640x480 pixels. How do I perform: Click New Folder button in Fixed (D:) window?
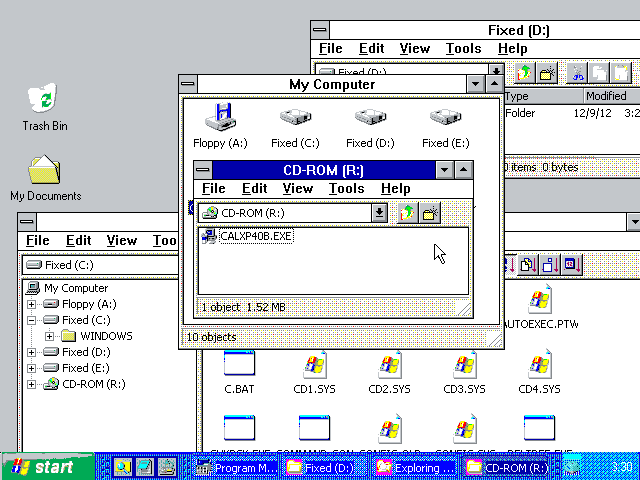(547, 73)
